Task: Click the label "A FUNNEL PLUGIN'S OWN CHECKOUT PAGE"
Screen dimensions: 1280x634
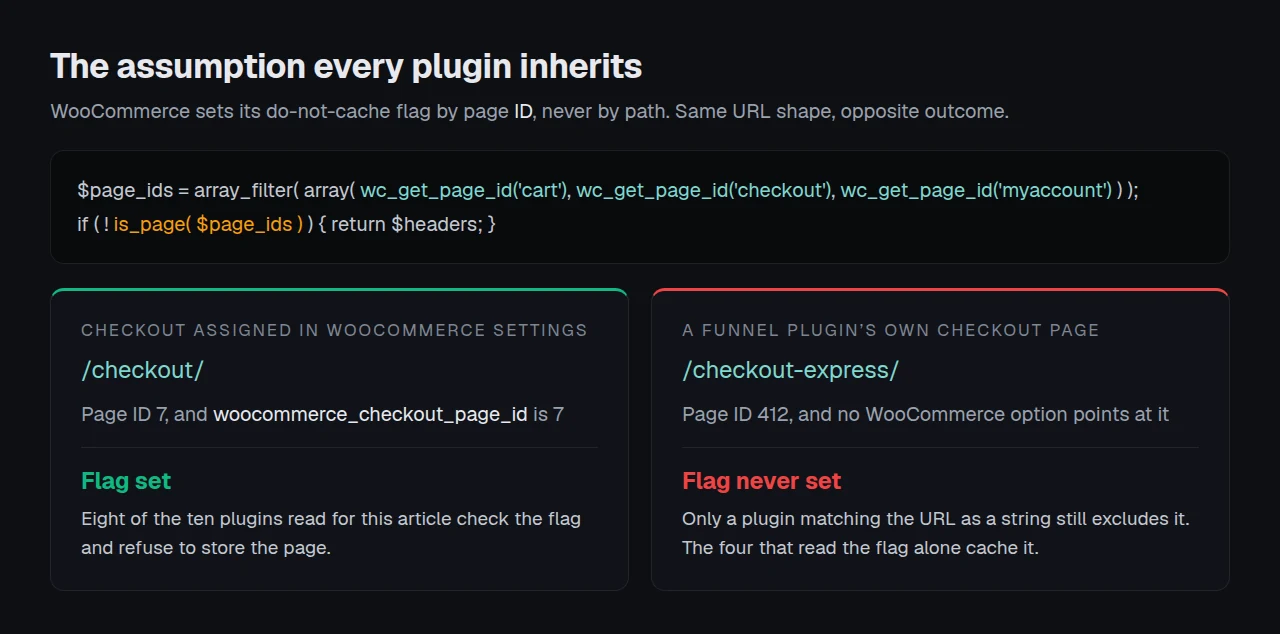Action: [890, 330]
